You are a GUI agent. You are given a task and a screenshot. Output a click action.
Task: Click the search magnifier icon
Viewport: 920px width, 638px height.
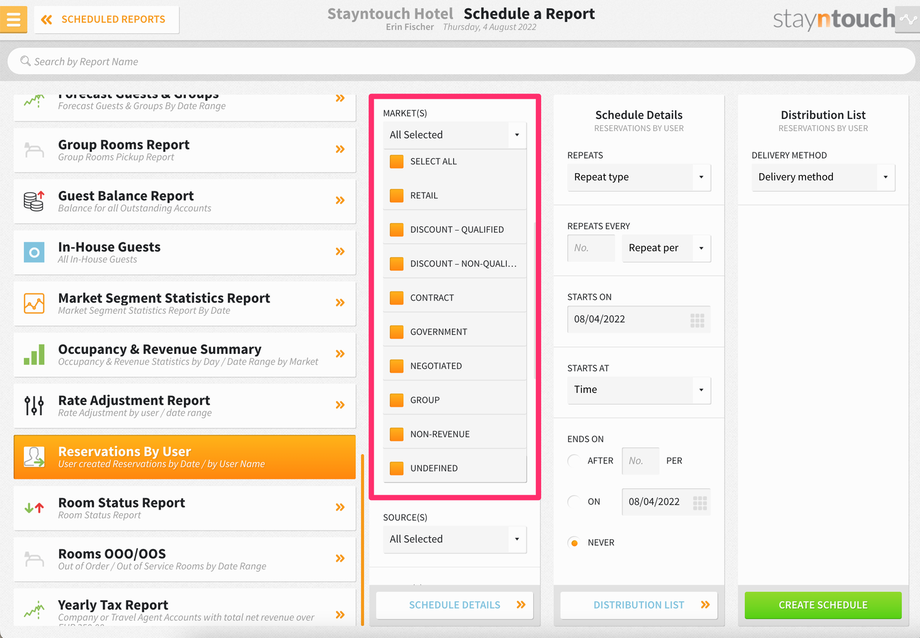[x=25, y=61]
